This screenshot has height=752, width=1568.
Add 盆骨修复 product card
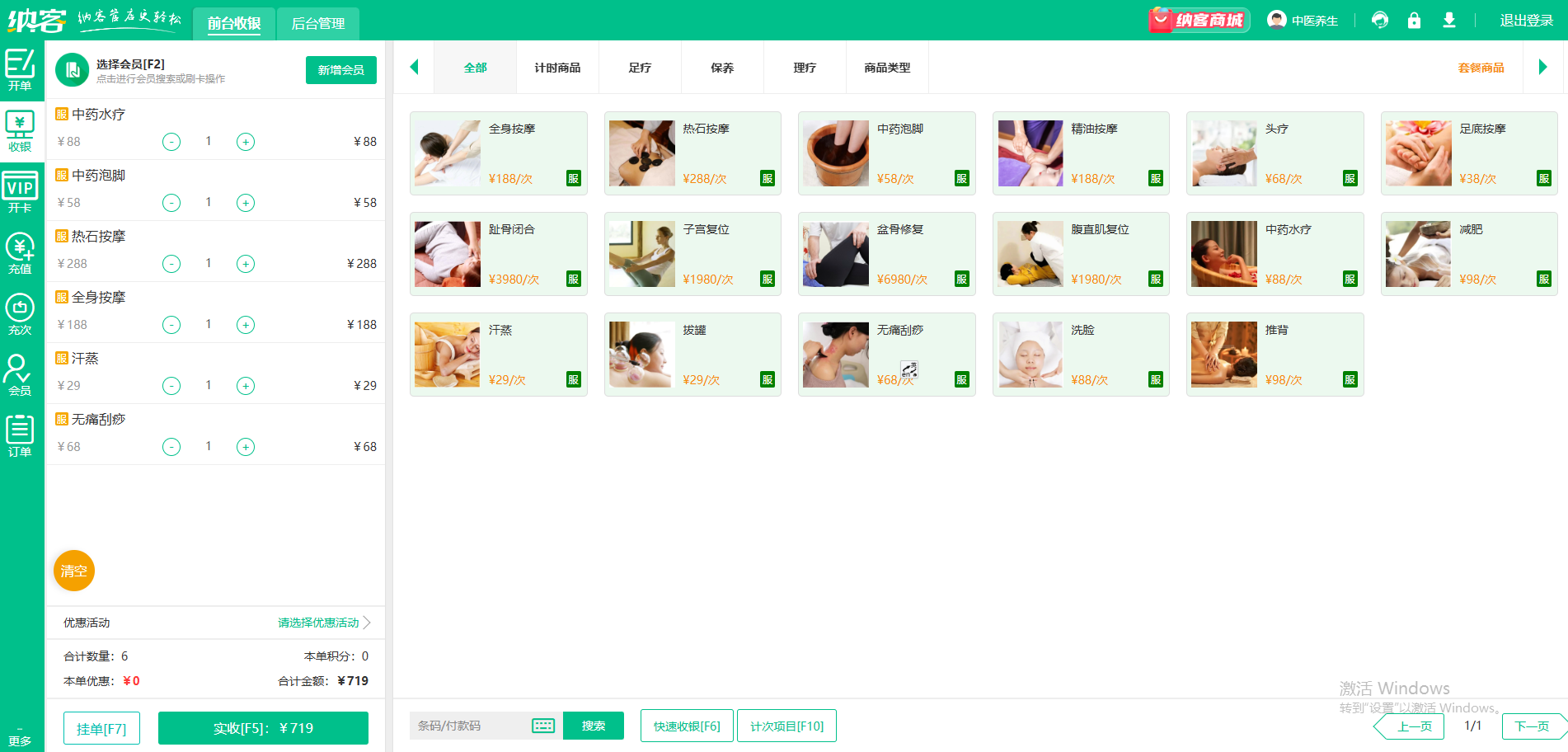pyautogui.click(x=887, y=254)
